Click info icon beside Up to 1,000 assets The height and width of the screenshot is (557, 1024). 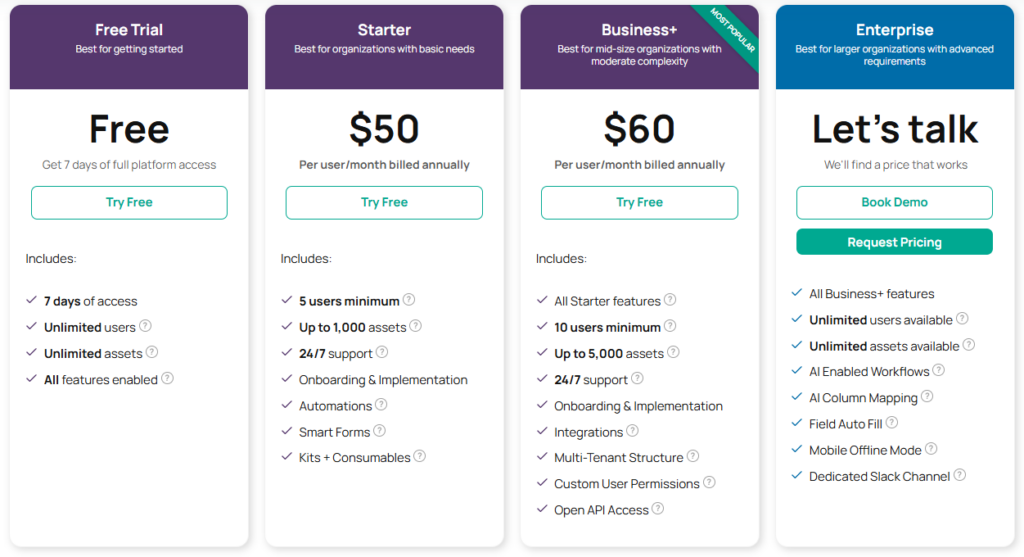(x=415, y=326)
